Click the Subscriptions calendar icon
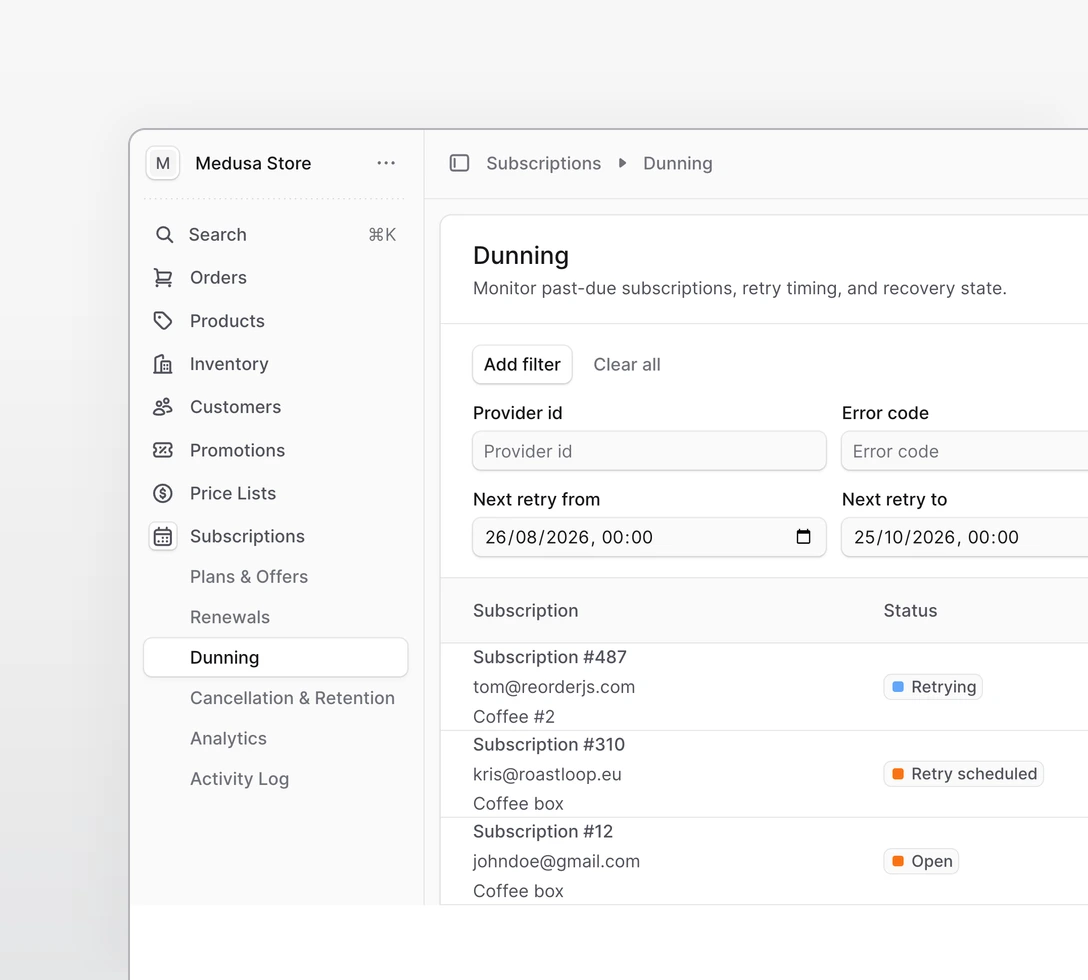1088x980 pixels. coord(163,537)
